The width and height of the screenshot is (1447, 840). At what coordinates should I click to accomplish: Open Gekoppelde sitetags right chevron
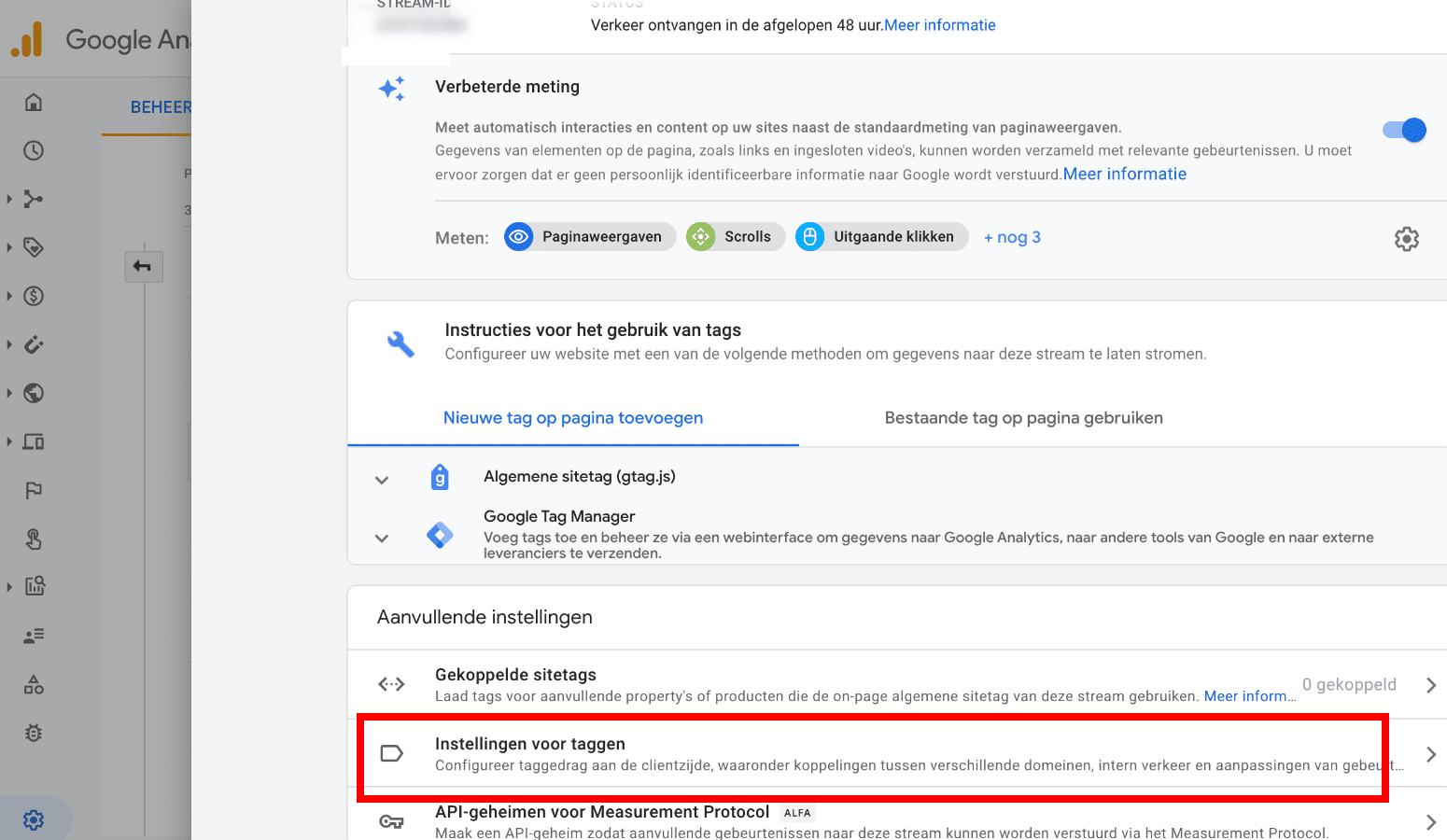1431,685
